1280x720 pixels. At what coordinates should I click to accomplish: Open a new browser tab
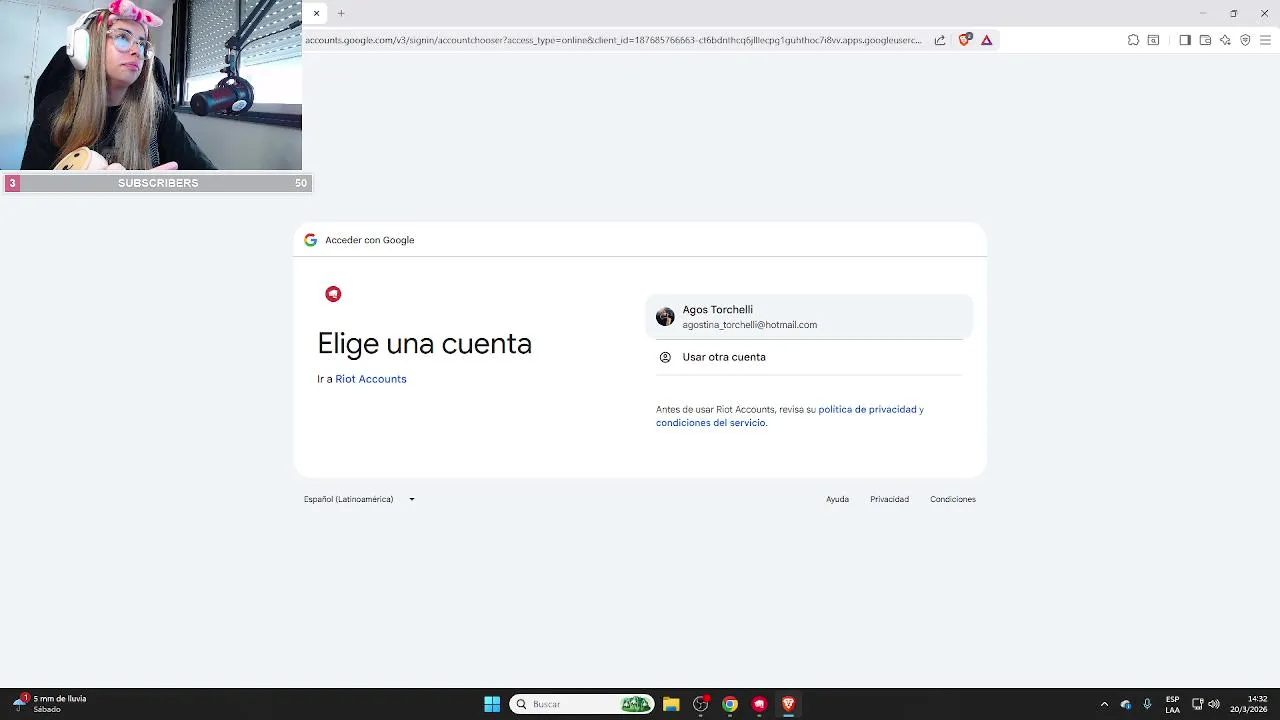coord(341,13)
